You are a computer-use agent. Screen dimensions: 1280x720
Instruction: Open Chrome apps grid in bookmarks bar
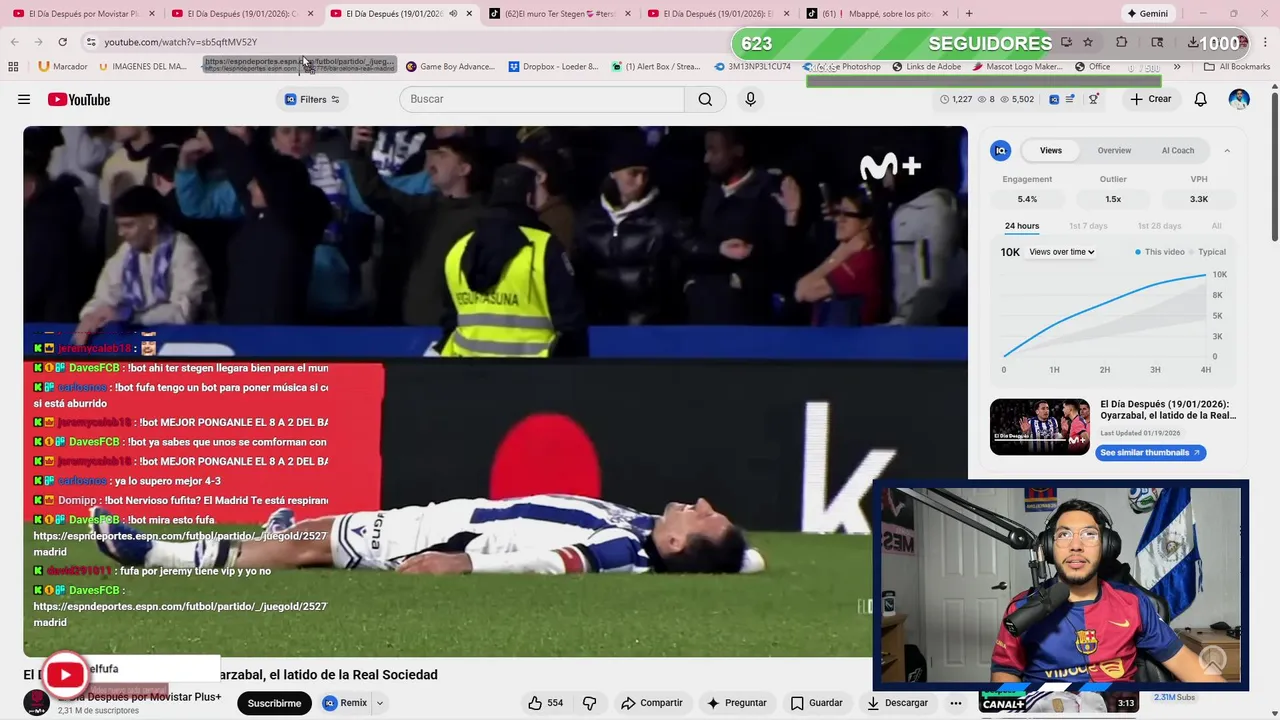(13, 67)
